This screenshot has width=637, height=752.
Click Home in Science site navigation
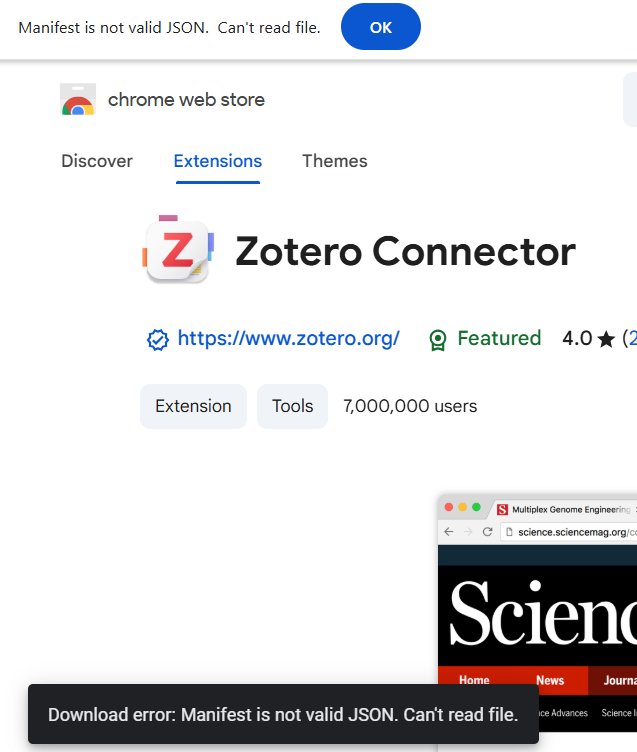click(474, 680)
